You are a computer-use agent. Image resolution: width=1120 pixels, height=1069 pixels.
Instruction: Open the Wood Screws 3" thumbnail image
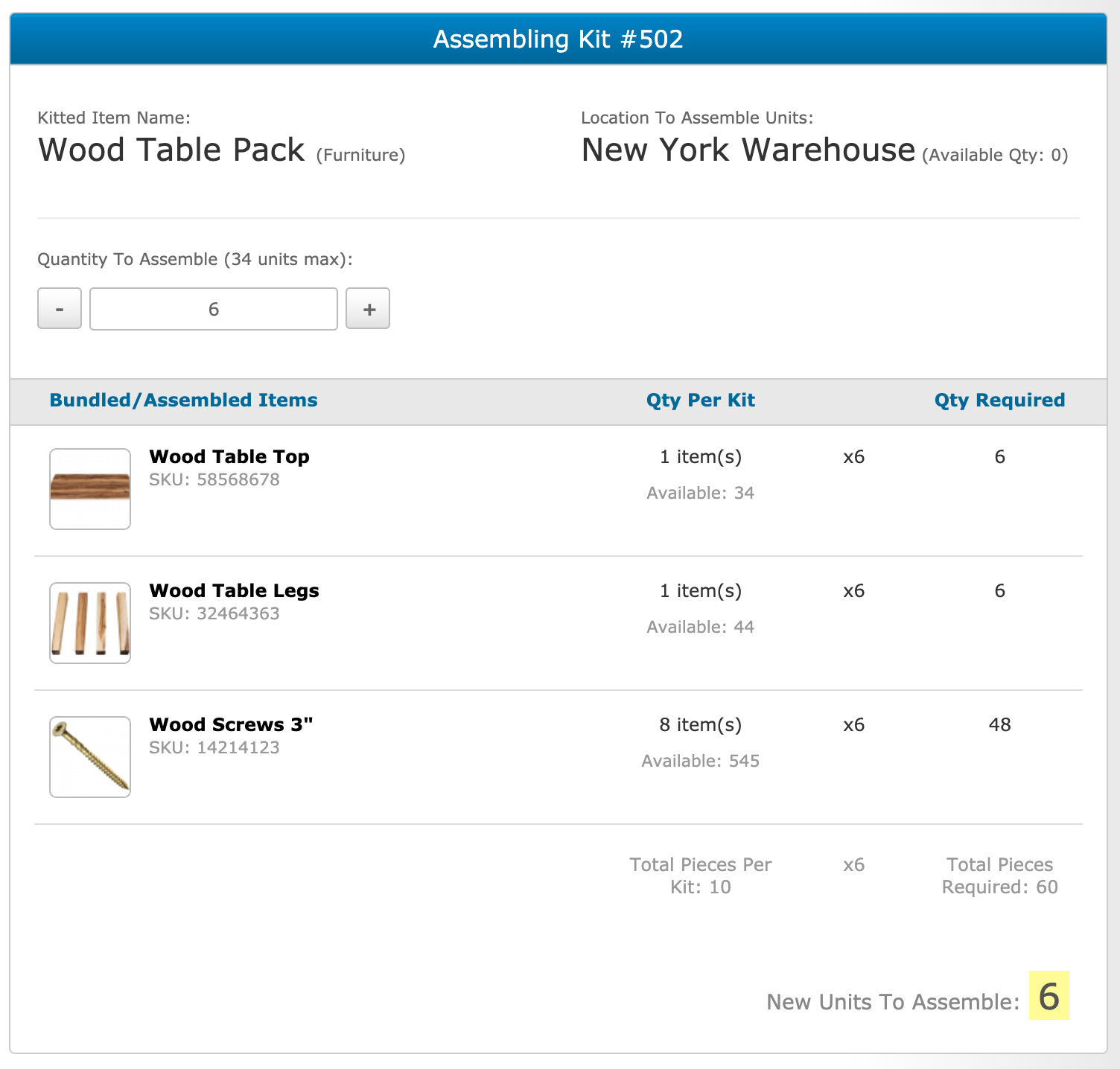(90, 757)
